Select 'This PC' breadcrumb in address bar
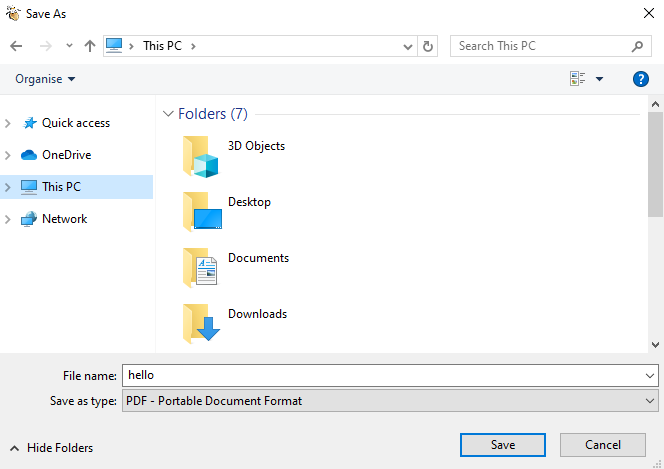Image resolution: width=664 pixels, height=469 pixels. [162, 46]
